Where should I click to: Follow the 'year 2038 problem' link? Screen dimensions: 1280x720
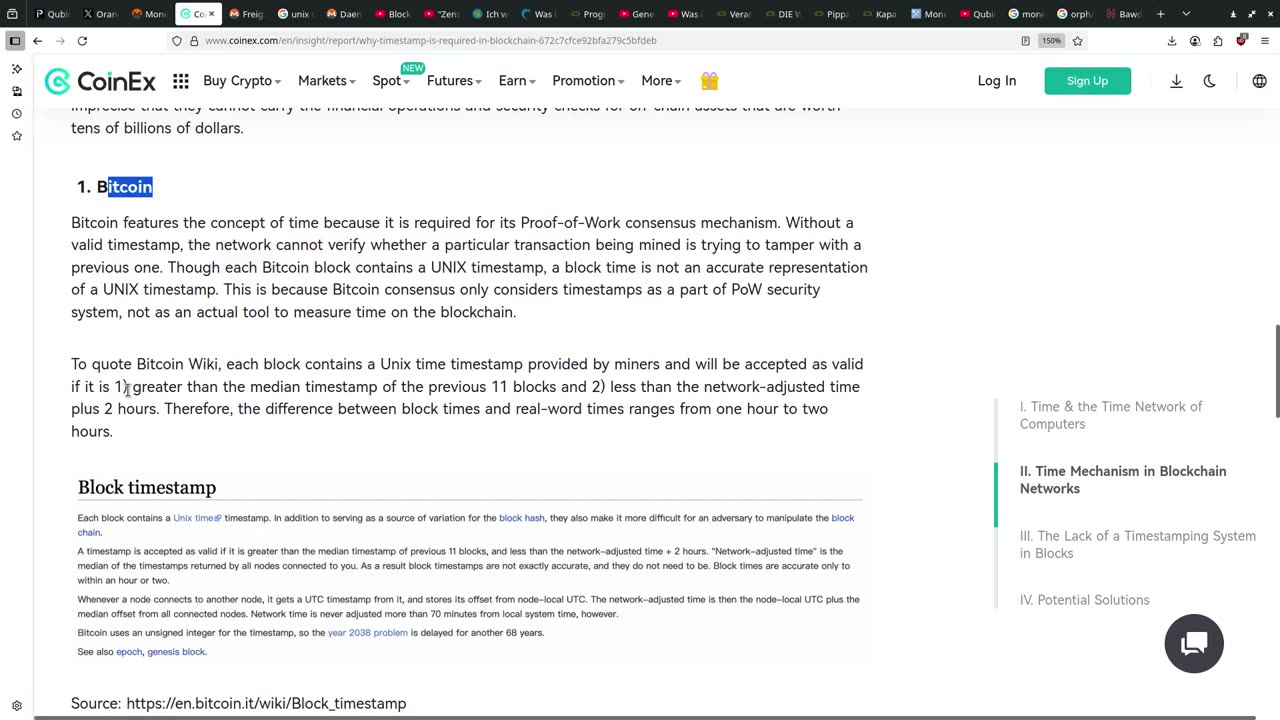(368, 633)
